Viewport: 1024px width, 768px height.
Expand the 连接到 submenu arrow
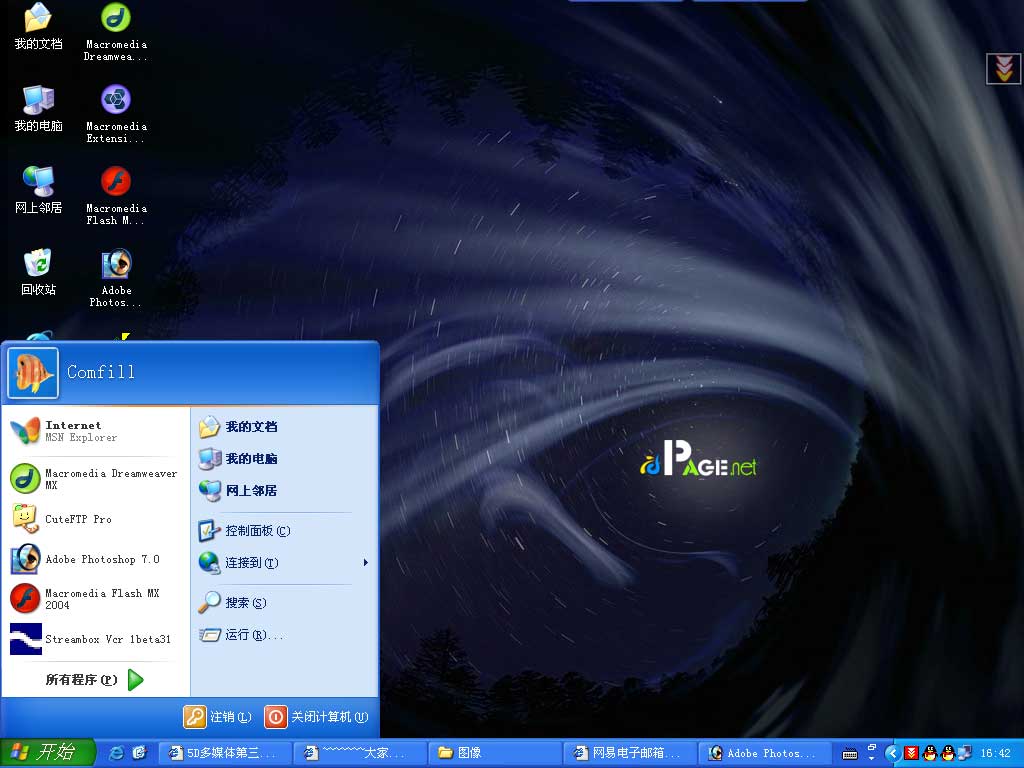pyautogui.click(x=365, y=563)
